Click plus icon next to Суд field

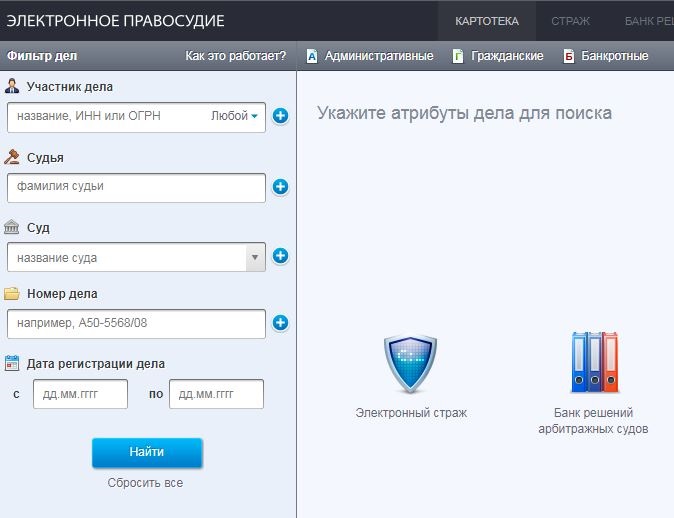tap(280, 256)
